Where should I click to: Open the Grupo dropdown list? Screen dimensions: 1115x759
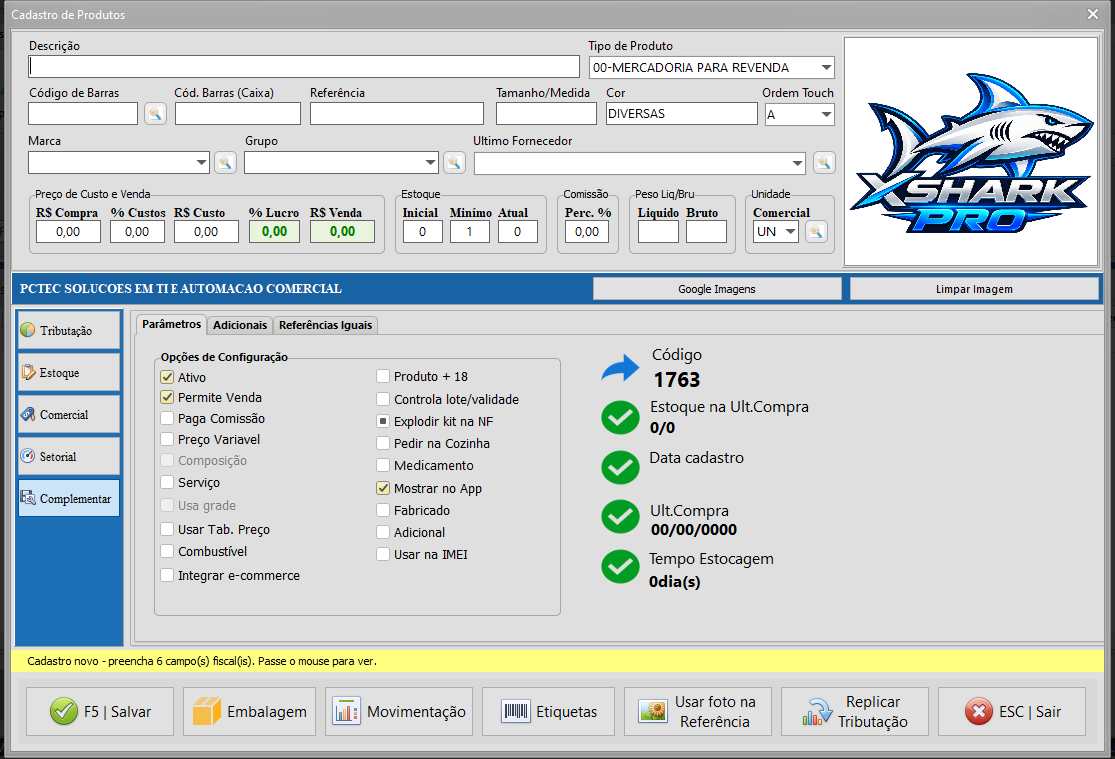tap(430, 163)
